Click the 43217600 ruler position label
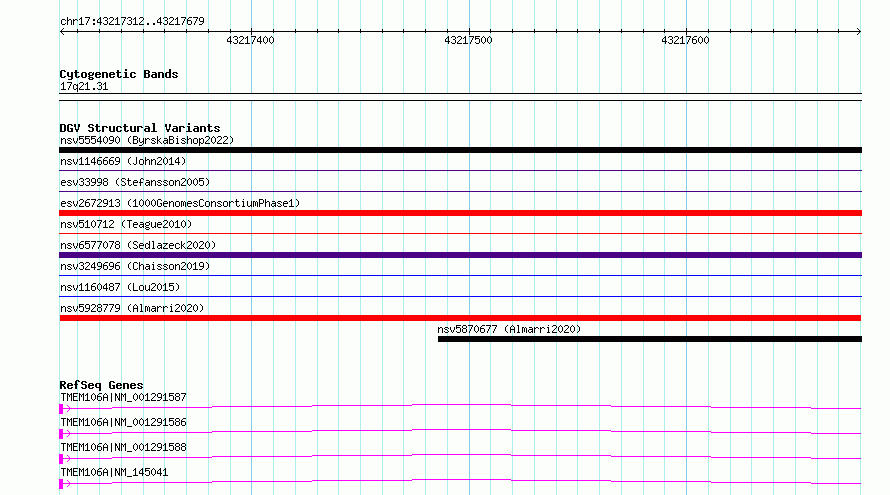890x495 pixels. point(685,40)
